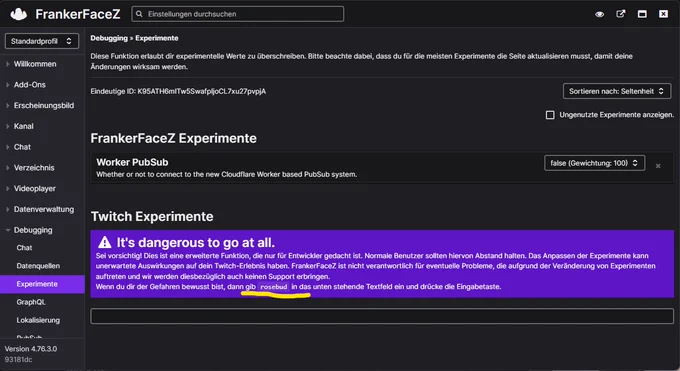The height and width of the screenshot is (371, 680).
Task: Enable Ungenutzte Experimente anzeigen checkbox
Action: pyautogui.click(x=550, y=115)
